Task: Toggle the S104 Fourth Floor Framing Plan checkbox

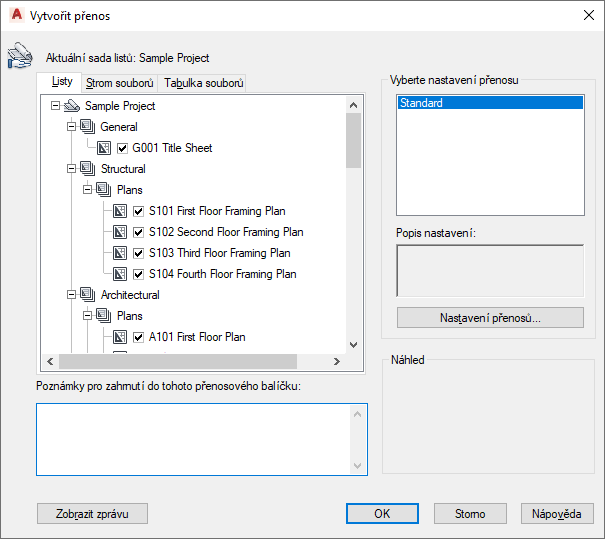Action: click(139, 274)
